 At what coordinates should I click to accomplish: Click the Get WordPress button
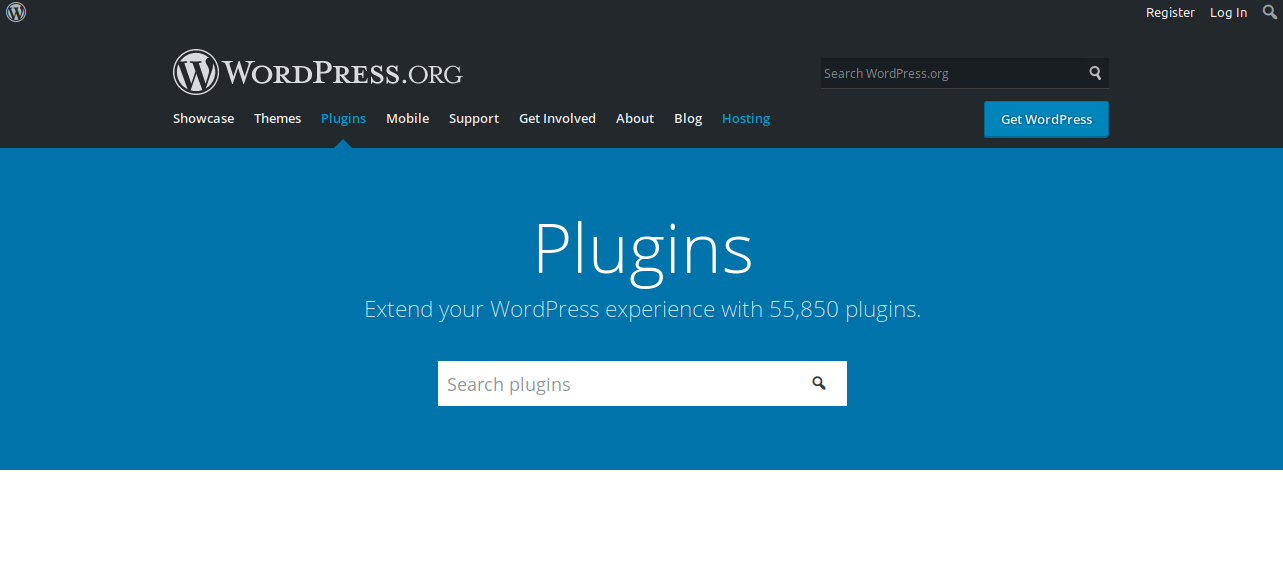point(1046,119)
